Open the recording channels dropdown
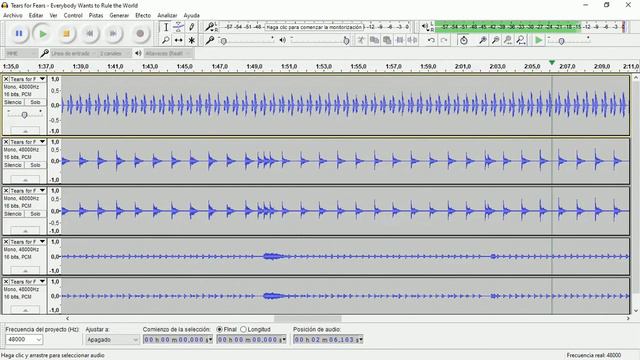The image size is (640, 360). point(115,53)
